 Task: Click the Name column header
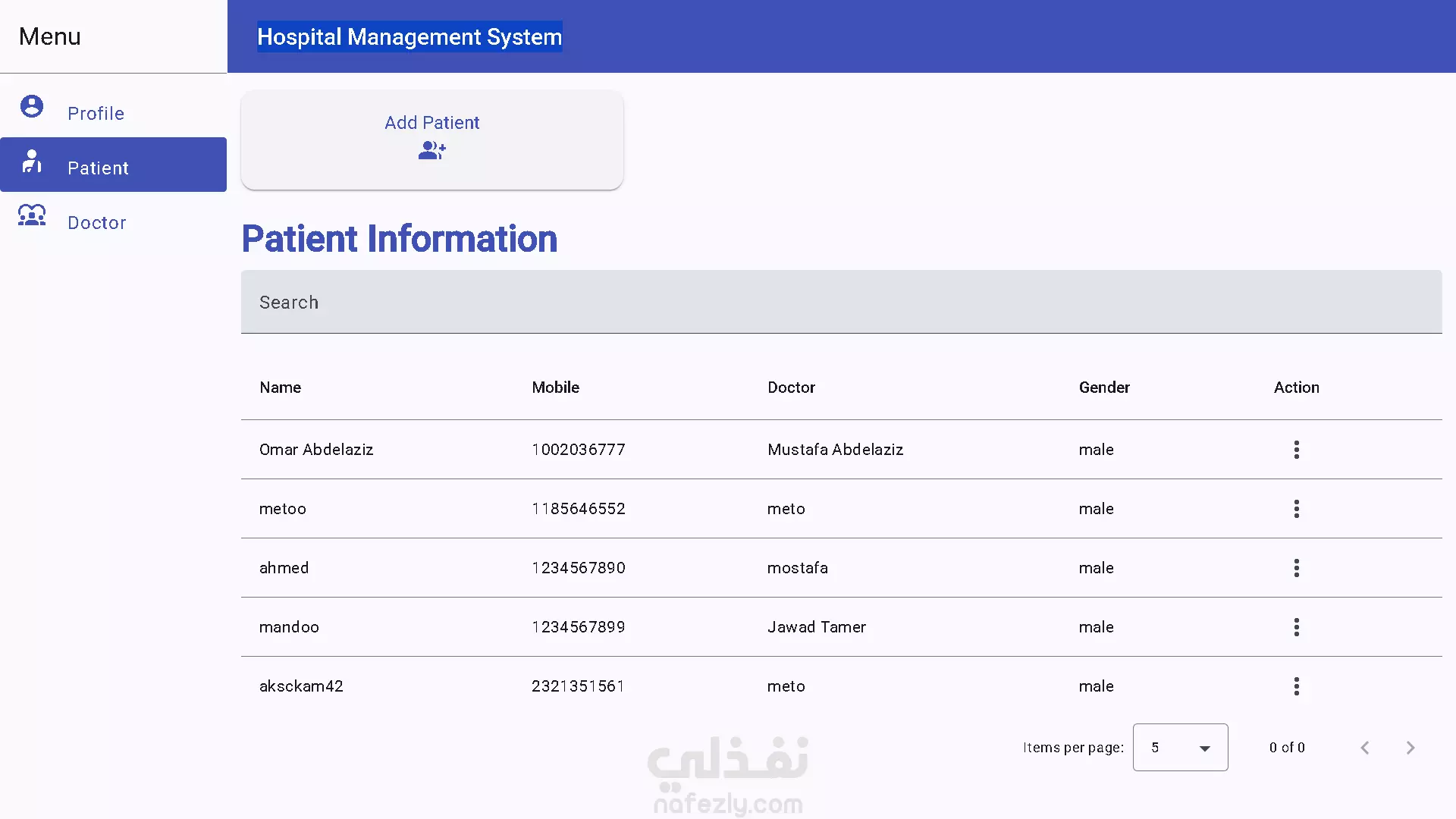(x=281, y=388)
